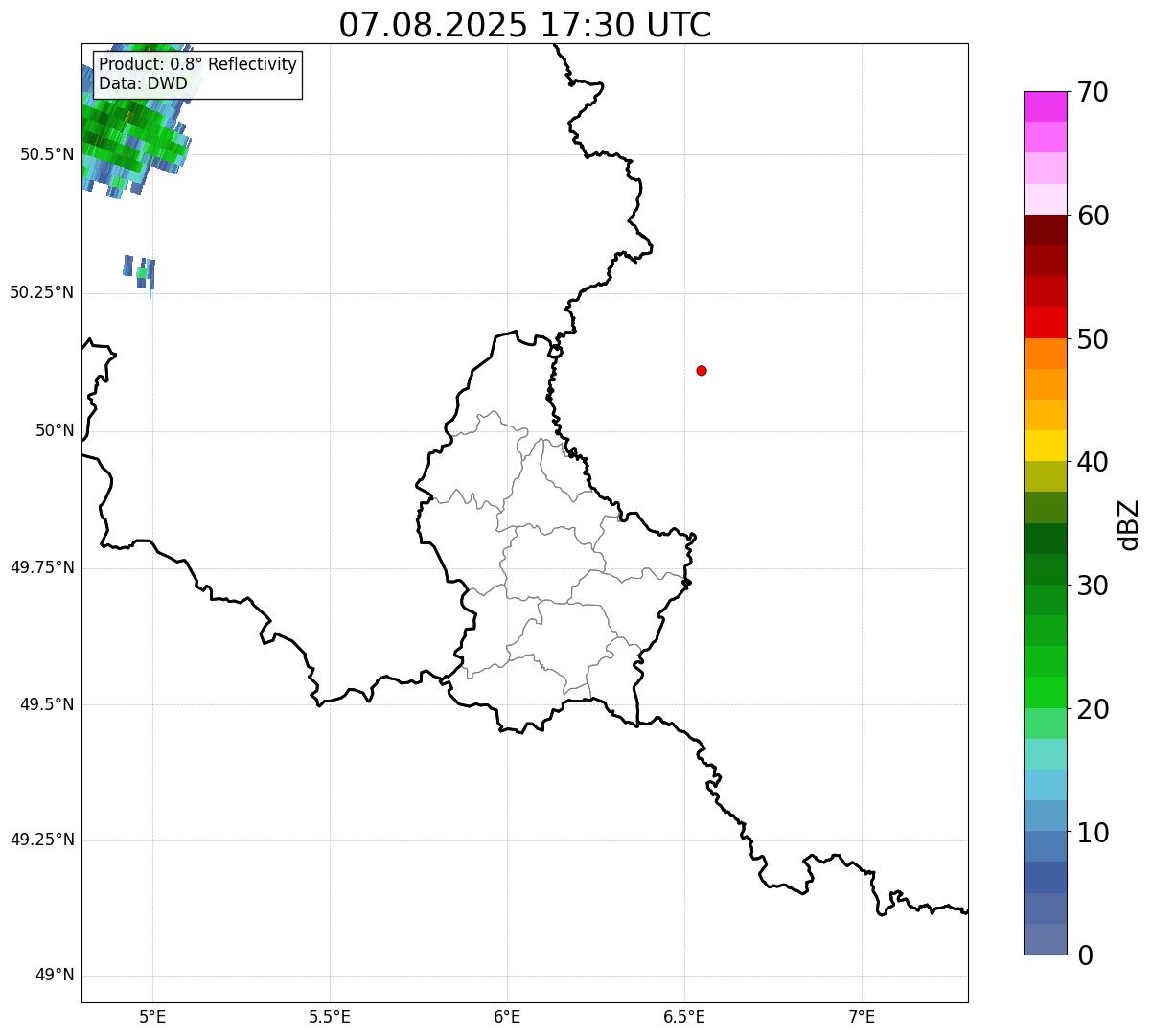Click the title 07.08.2025 17:30 UTC

pos(525,25)
